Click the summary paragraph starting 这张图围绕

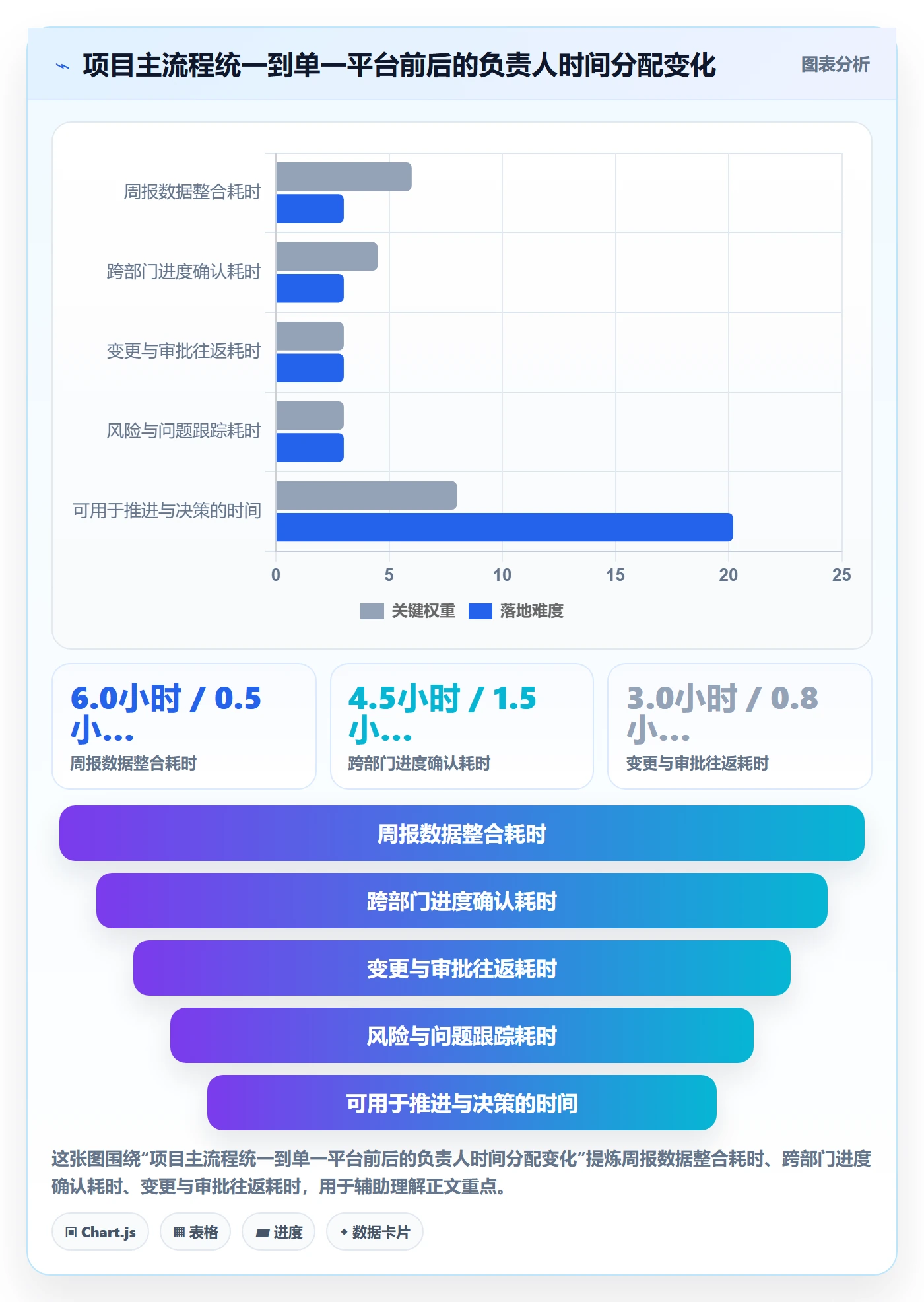click(x=461, y=1173)
